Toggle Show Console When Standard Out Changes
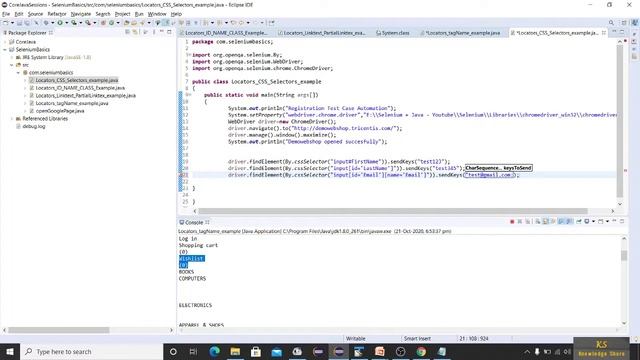Viewport: 640px width, 360px height. (561, 221)
